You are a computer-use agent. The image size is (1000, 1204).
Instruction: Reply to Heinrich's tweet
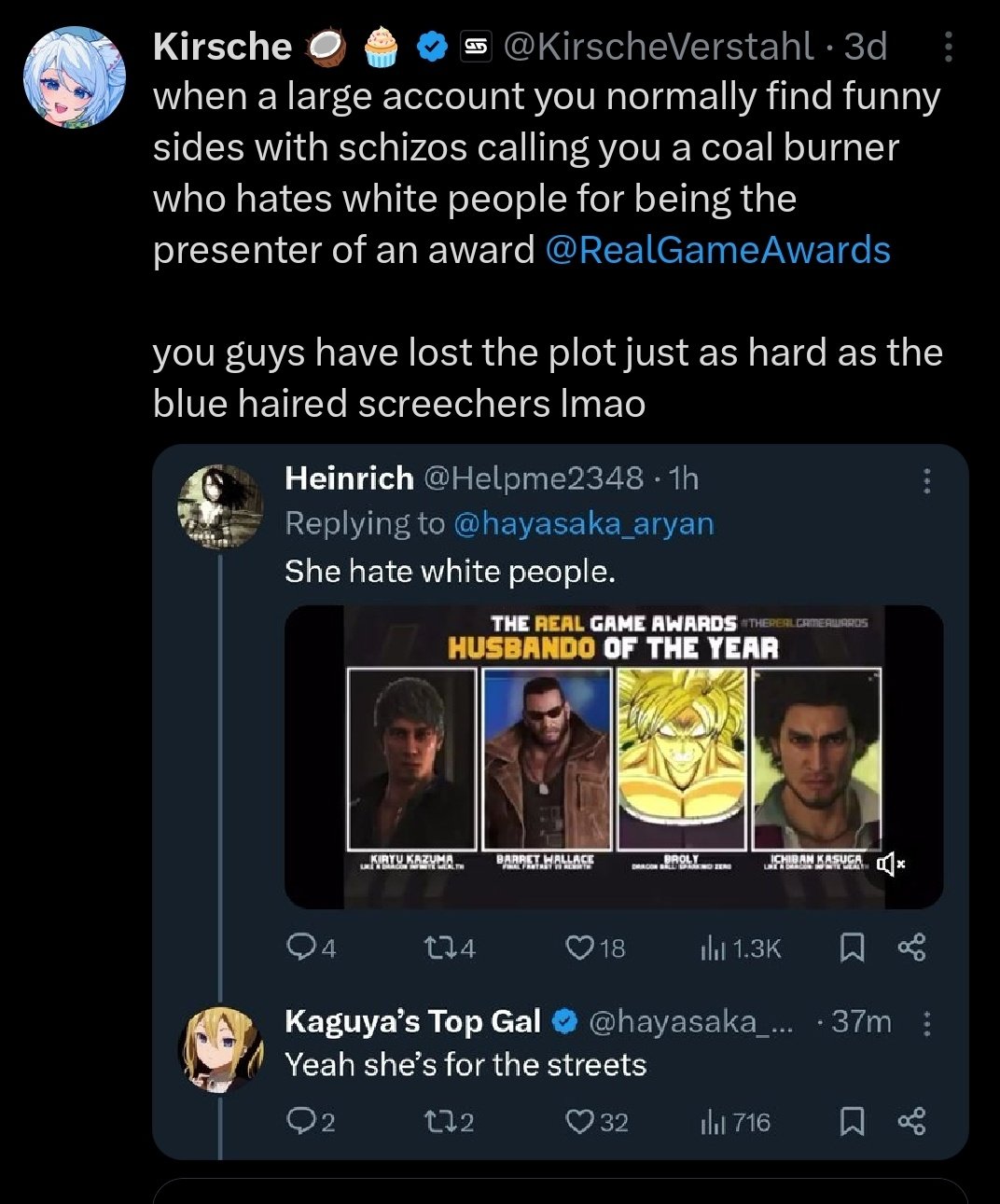(300, 948)
